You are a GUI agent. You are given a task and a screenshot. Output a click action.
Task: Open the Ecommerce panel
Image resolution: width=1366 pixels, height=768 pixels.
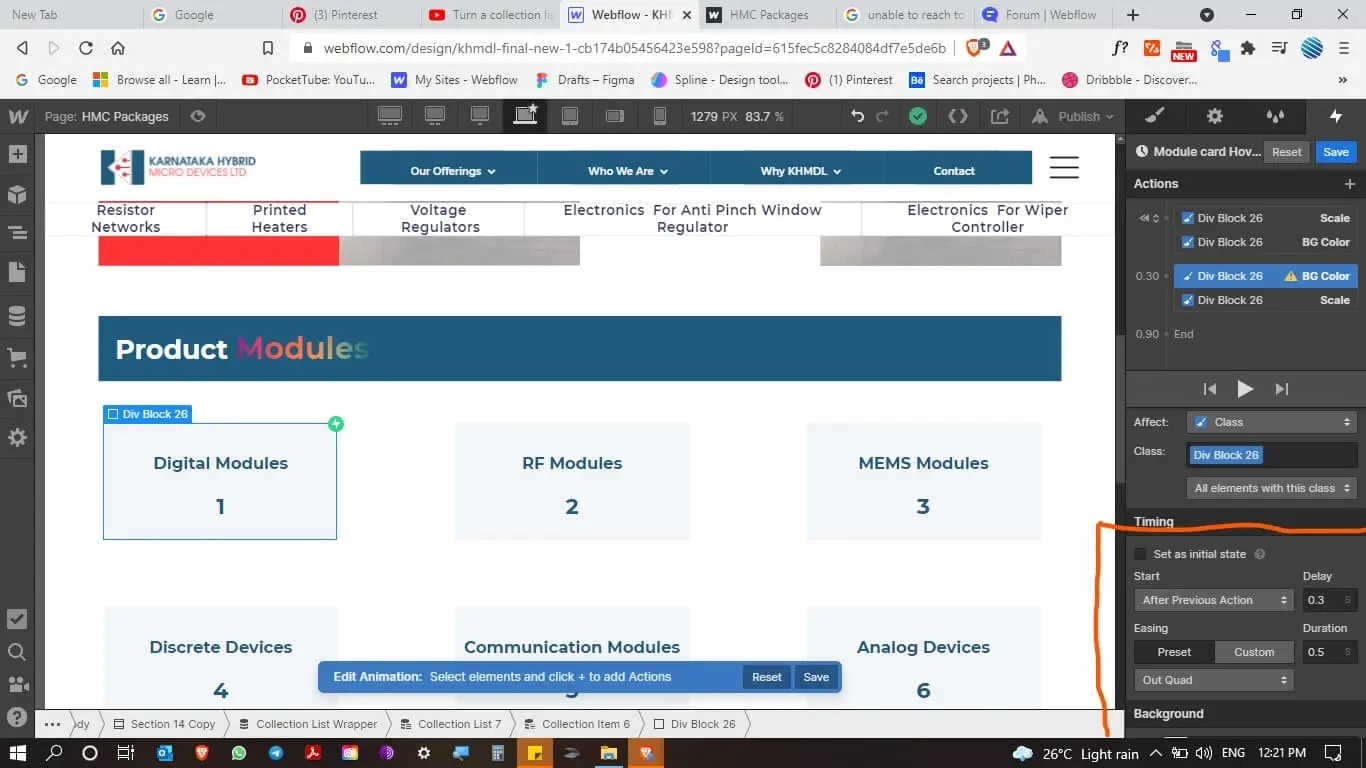pyautogui.click(x=18, y=357)
